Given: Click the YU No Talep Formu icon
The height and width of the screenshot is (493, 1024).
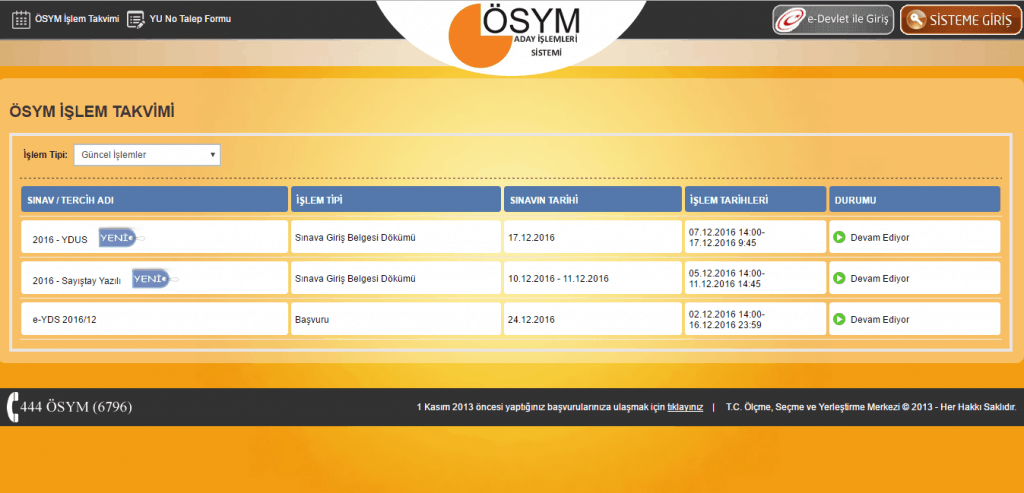Looking at the screenshot, I should [x=136, y=19].
